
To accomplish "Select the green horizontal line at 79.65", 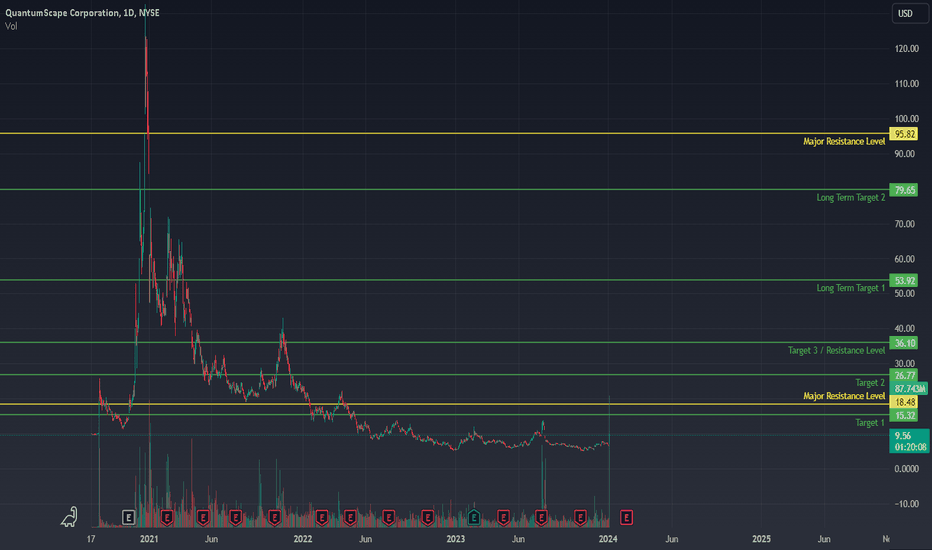I will coord(445,190).
